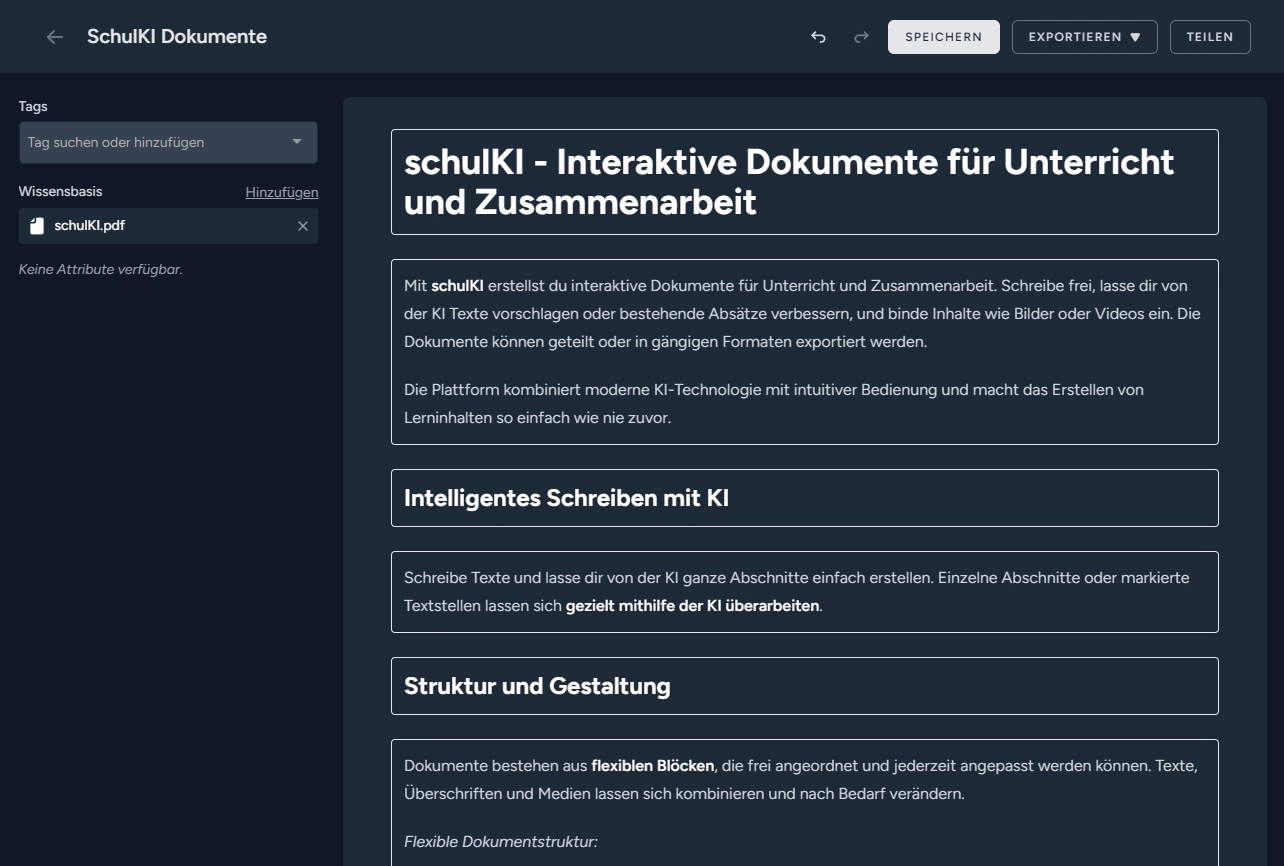Viewport: 1284px width, 866px height.
Task: Click the 'SchulKI Dokumente' title in the header
Action: tap(177, 37)
